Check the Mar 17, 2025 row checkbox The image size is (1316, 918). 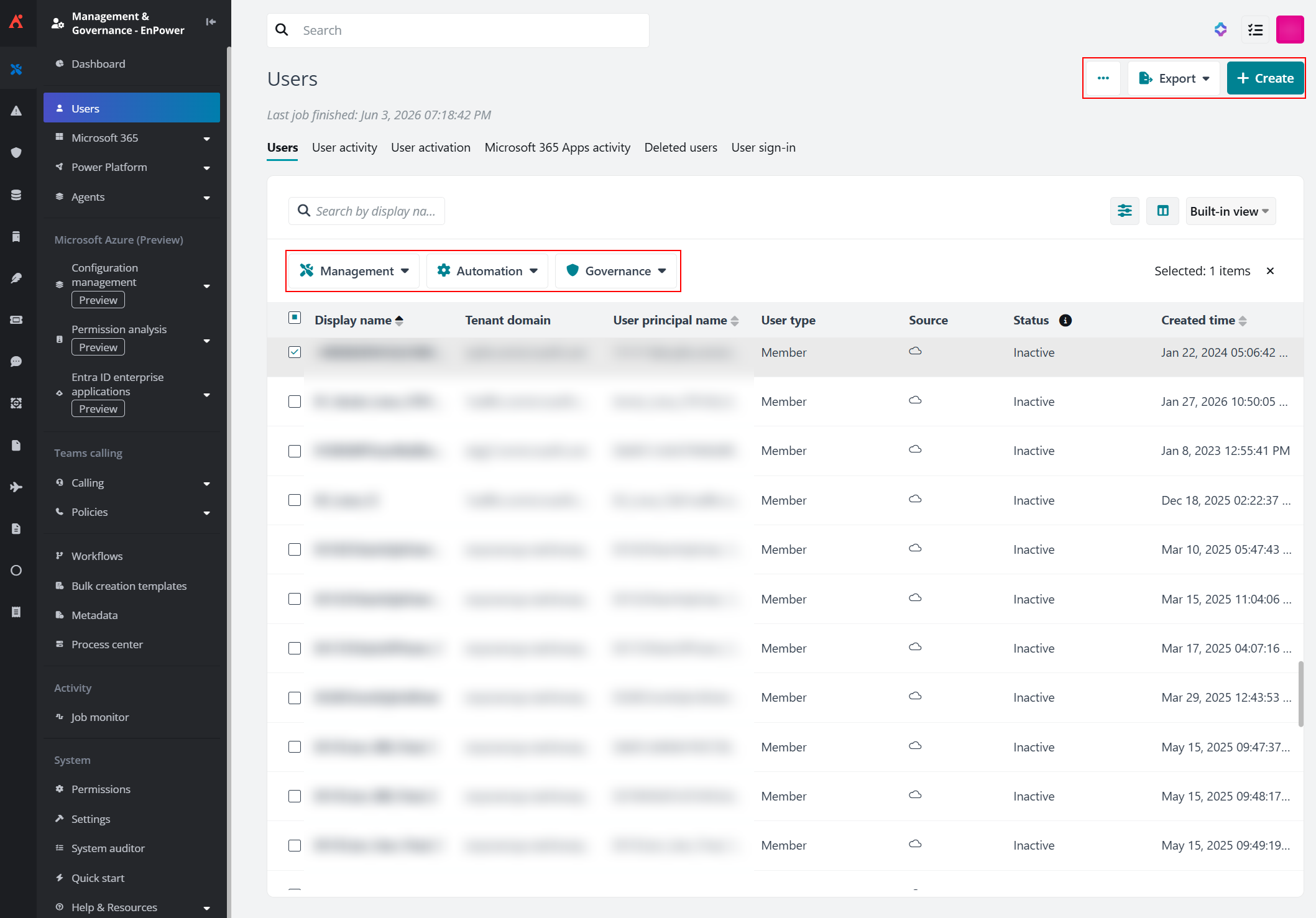click(x=295, y=648)
